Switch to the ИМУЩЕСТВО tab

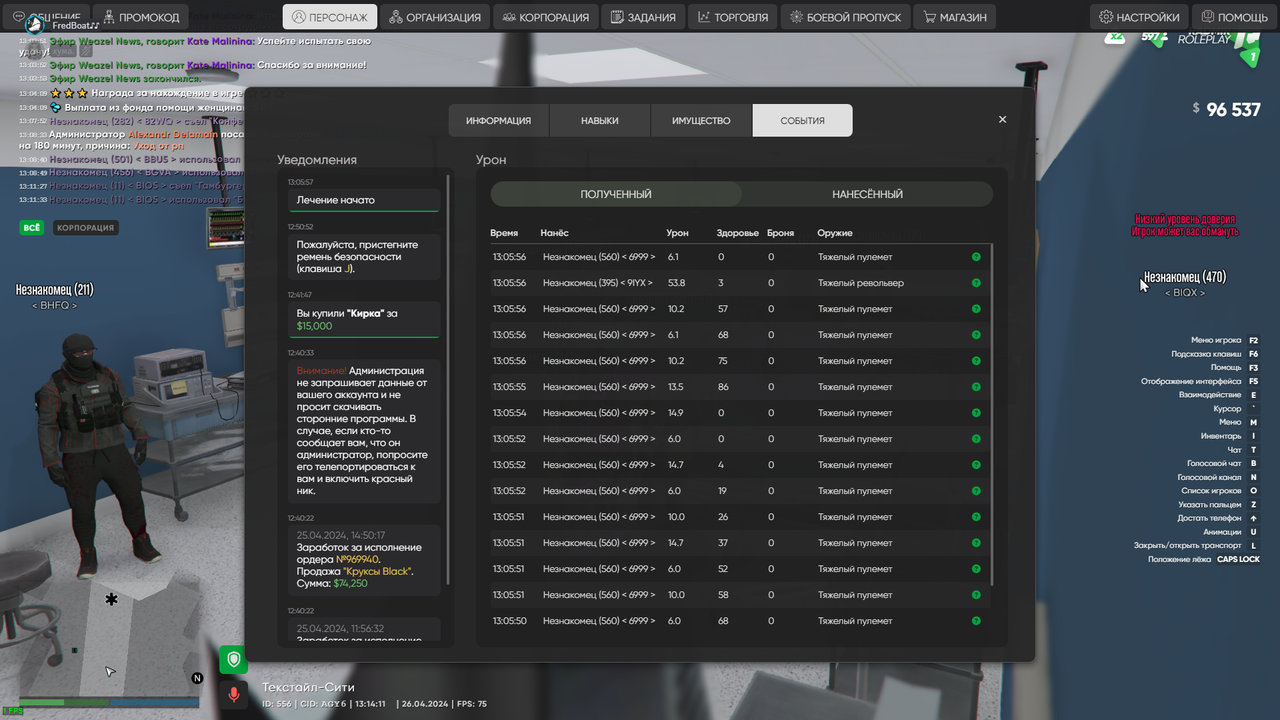pos(701,120)
